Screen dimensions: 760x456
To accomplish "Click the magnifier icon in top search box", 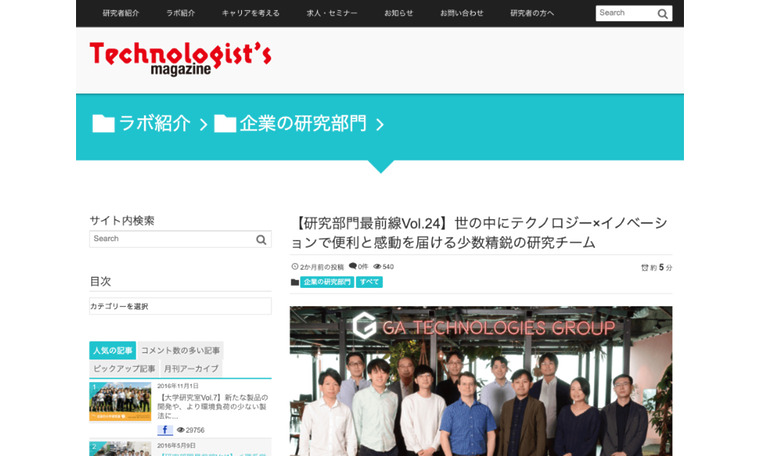I will 663,14.
